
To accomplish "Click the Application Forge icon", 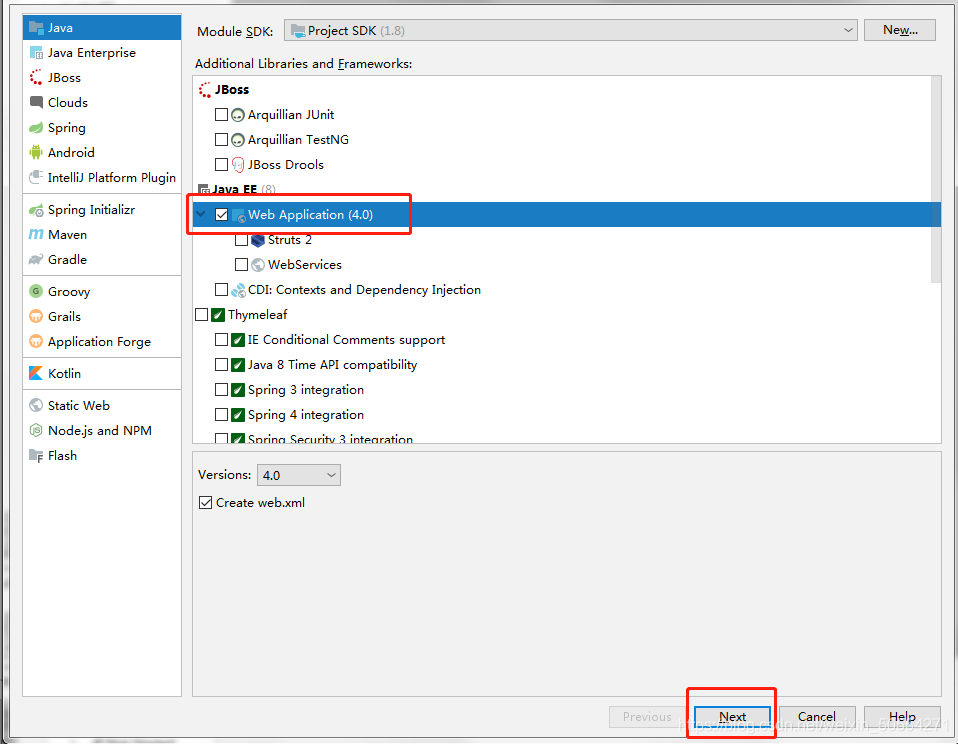I will [36, 341].
